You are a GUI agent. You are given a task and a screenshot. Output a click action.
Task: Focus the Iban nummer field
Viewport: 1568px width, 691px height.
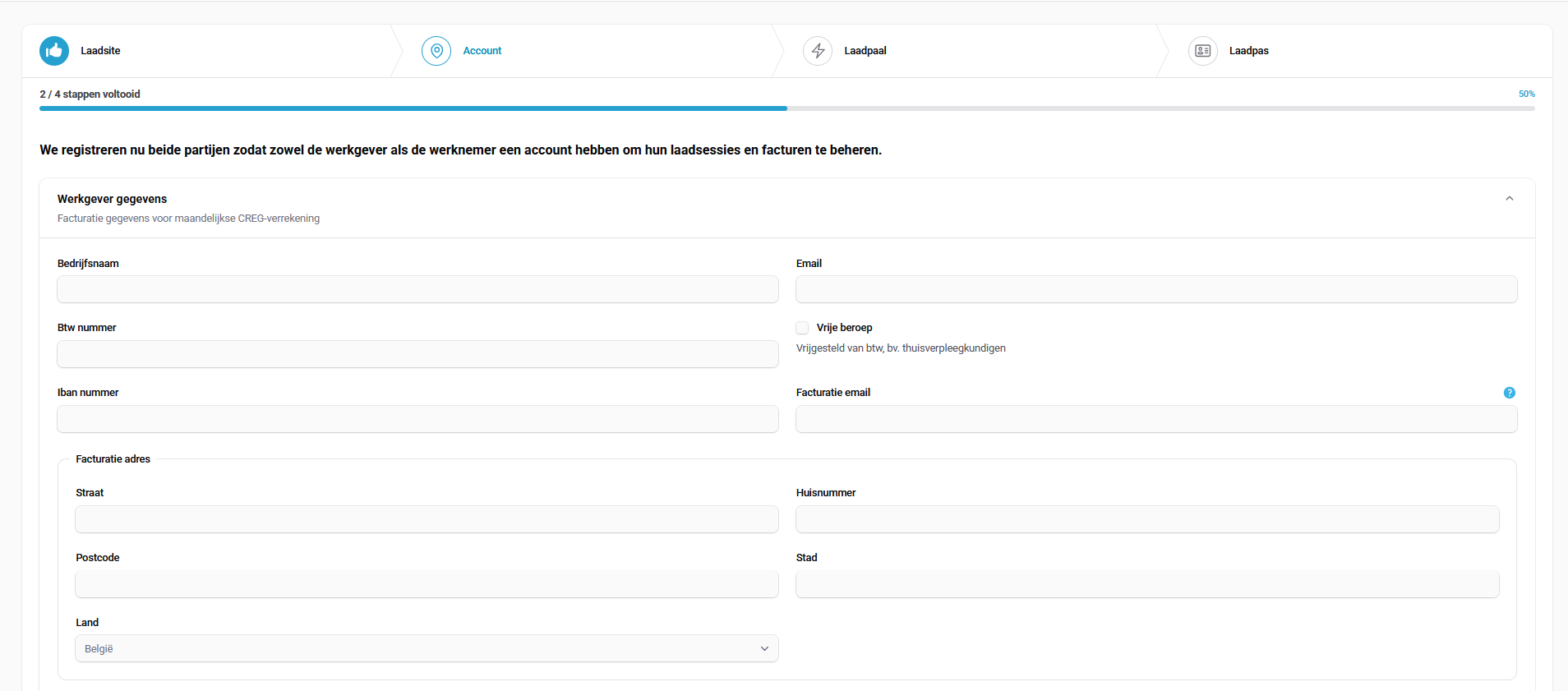(417, 419)
